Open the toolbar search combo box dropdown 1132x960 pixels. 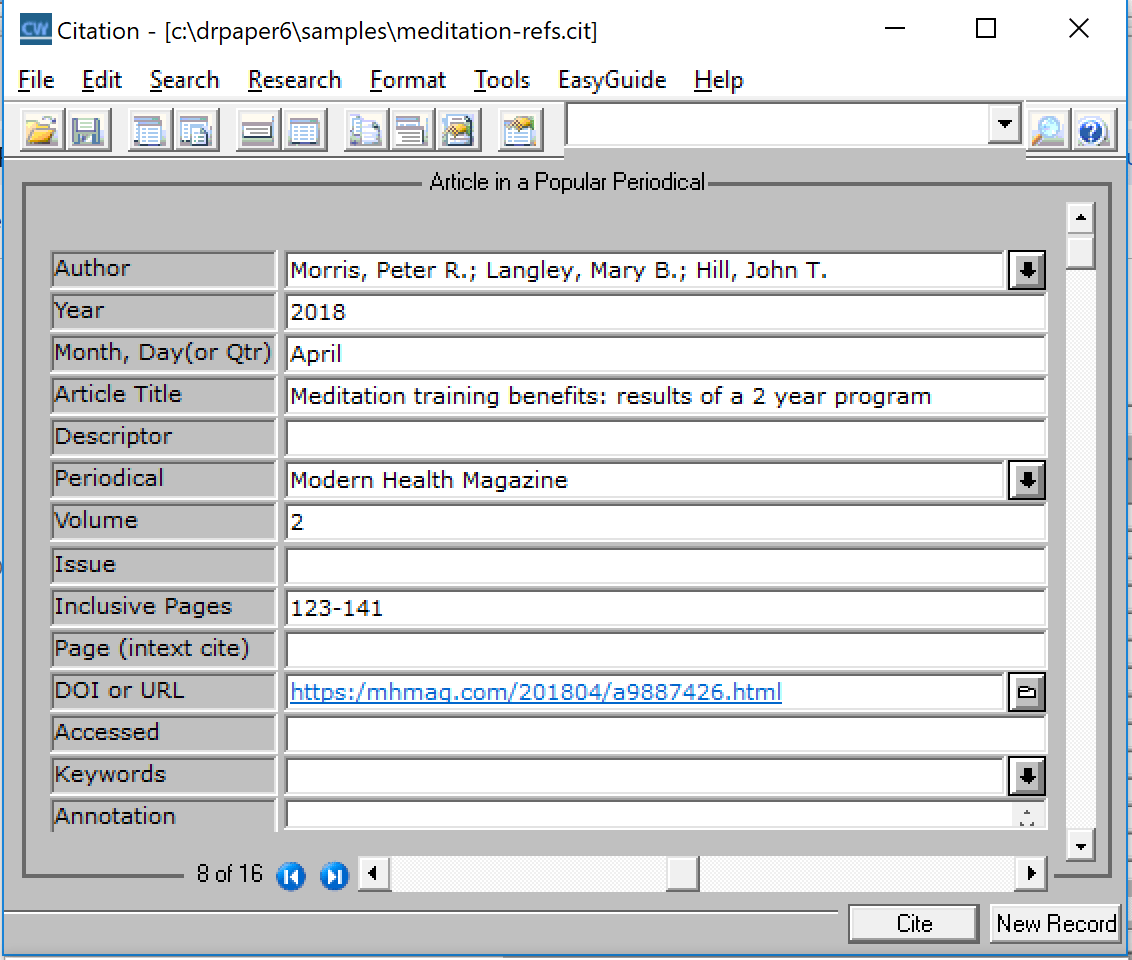[1002, 126]
